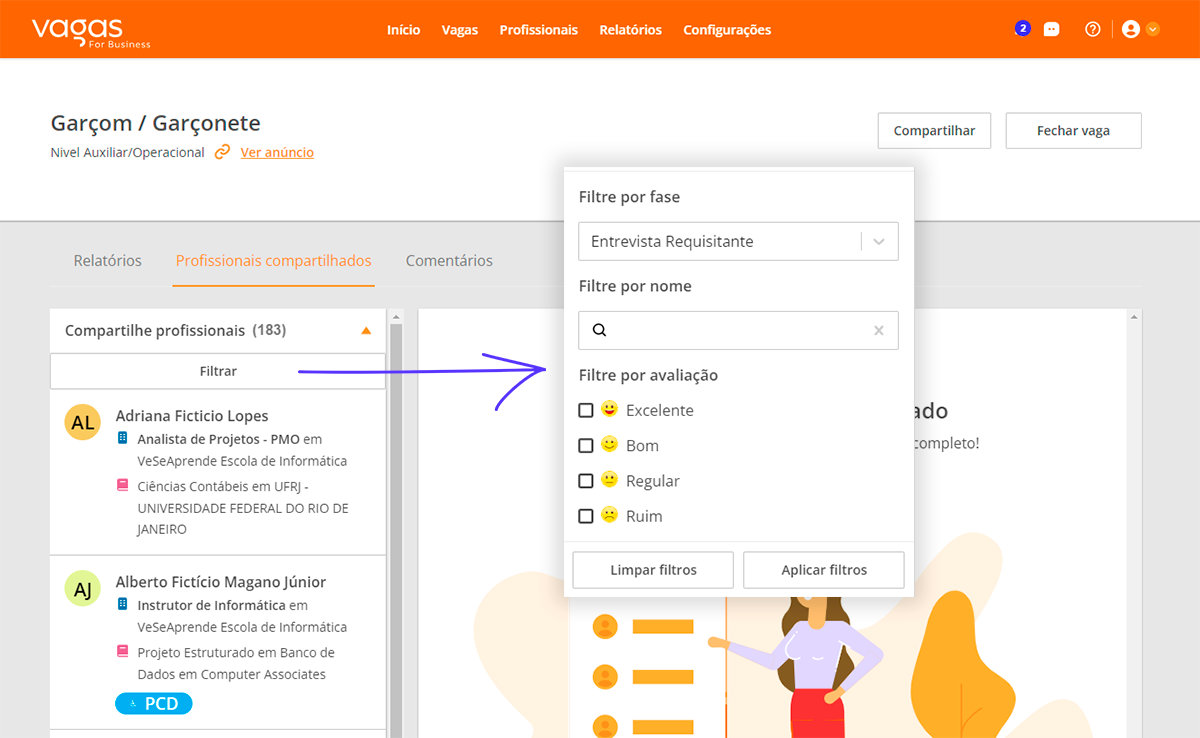
Task: Click the Compartilhar button
Action: 934,131
